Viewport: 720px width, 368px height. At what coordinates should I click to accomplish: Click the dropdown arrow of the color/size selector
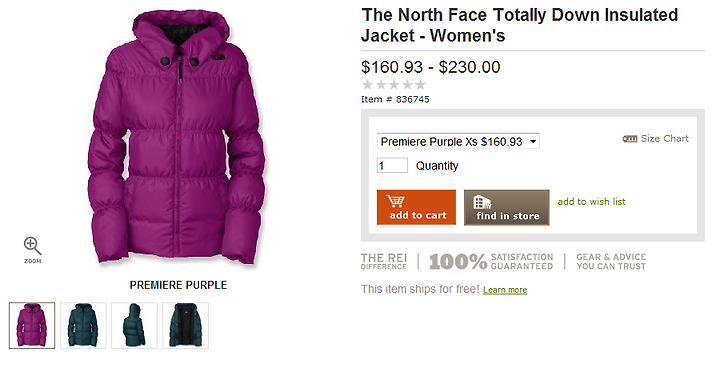(x=533, y=142)
